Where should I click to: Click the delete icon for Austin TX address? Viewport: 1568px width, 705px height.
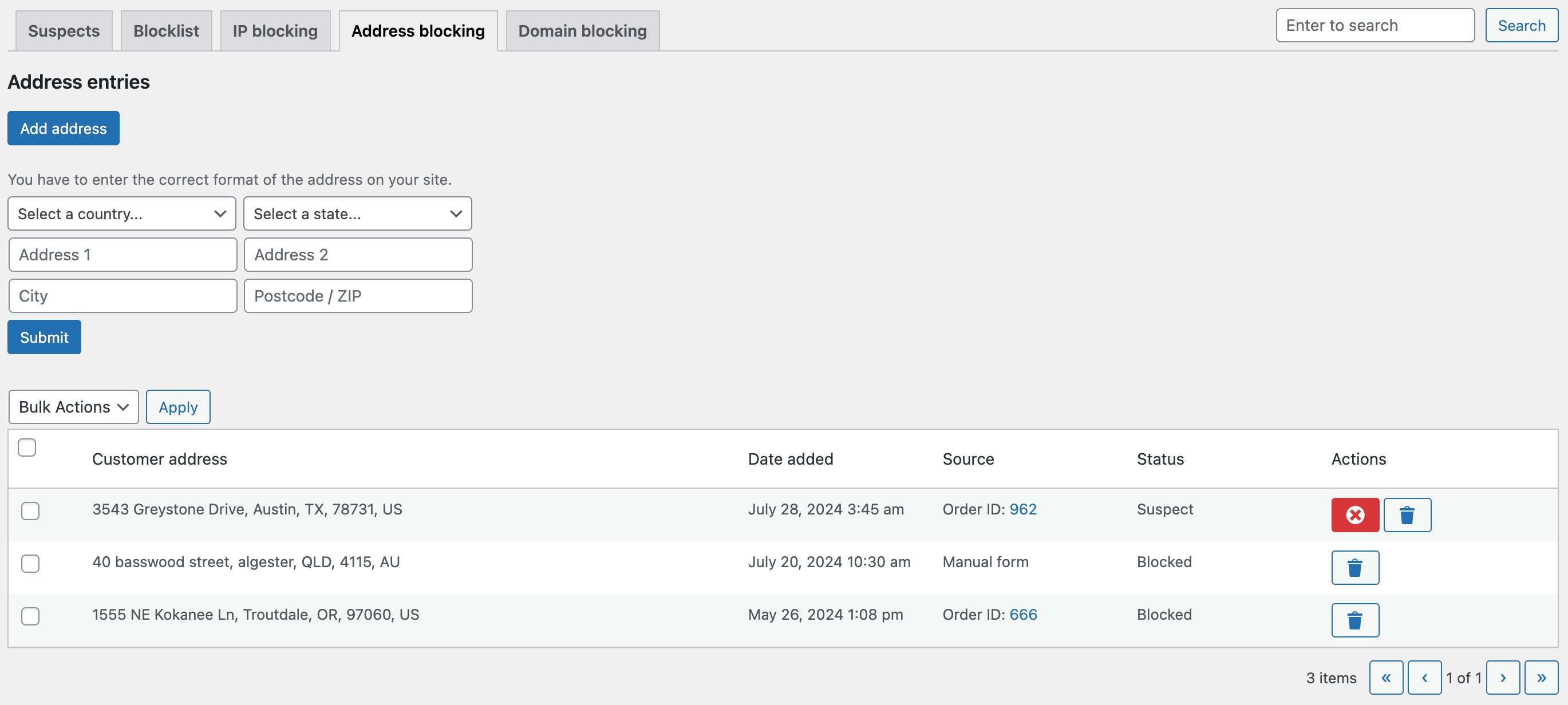[x=1406, y=514]
